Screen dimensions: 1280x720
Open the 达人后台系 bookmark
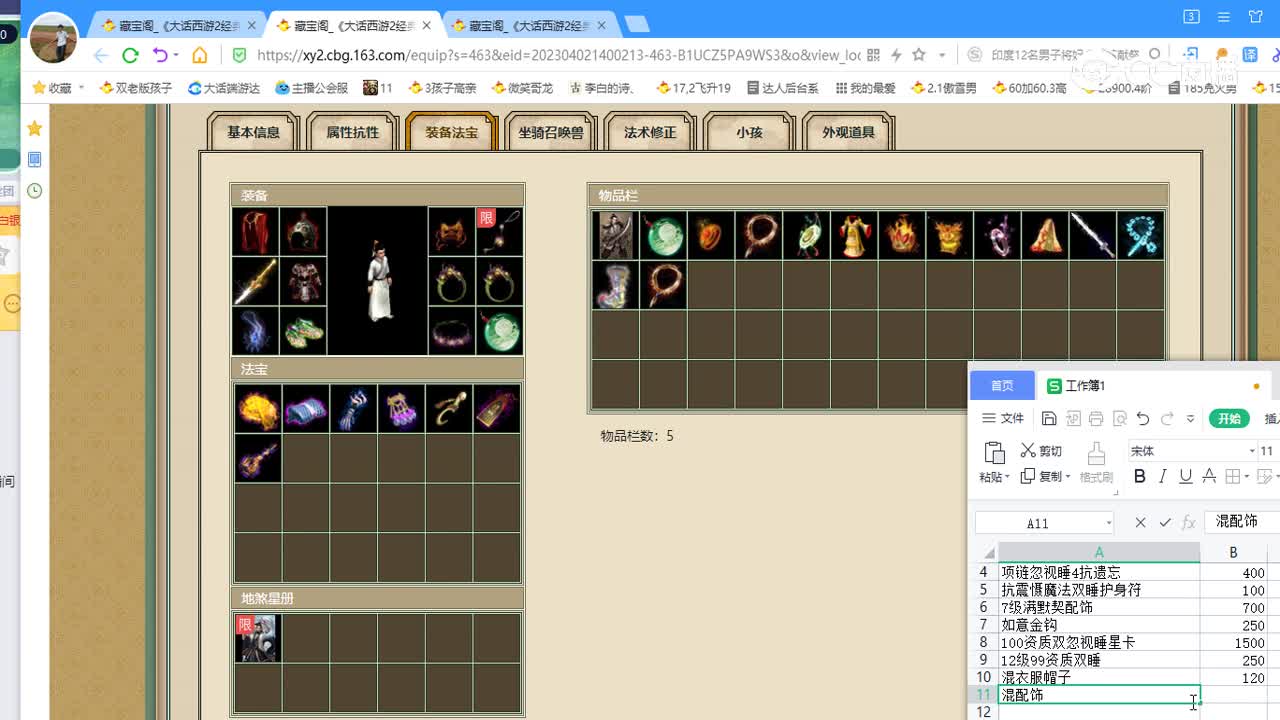tap(782, 88)
